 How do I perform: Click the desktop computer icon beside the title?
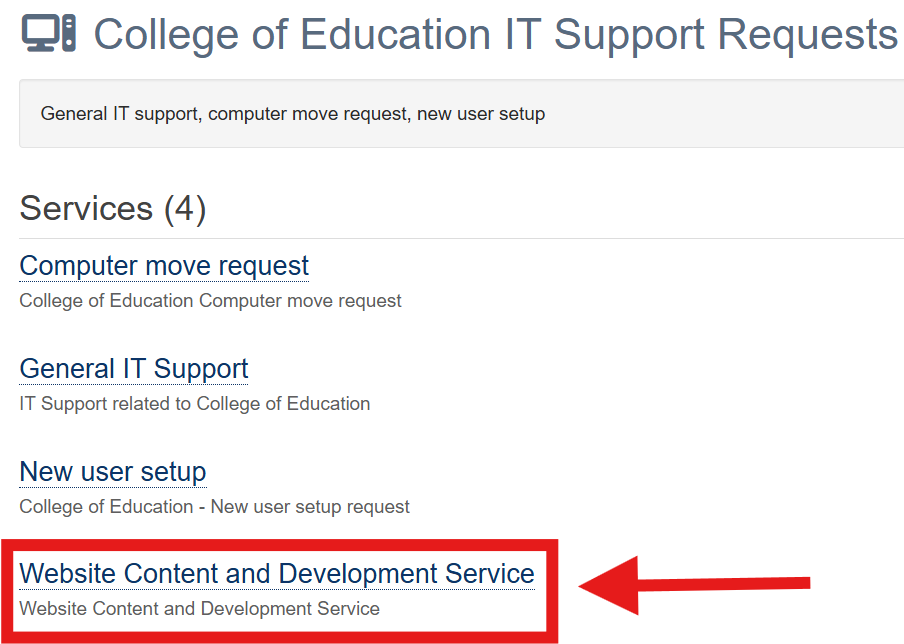coord(50,33)
